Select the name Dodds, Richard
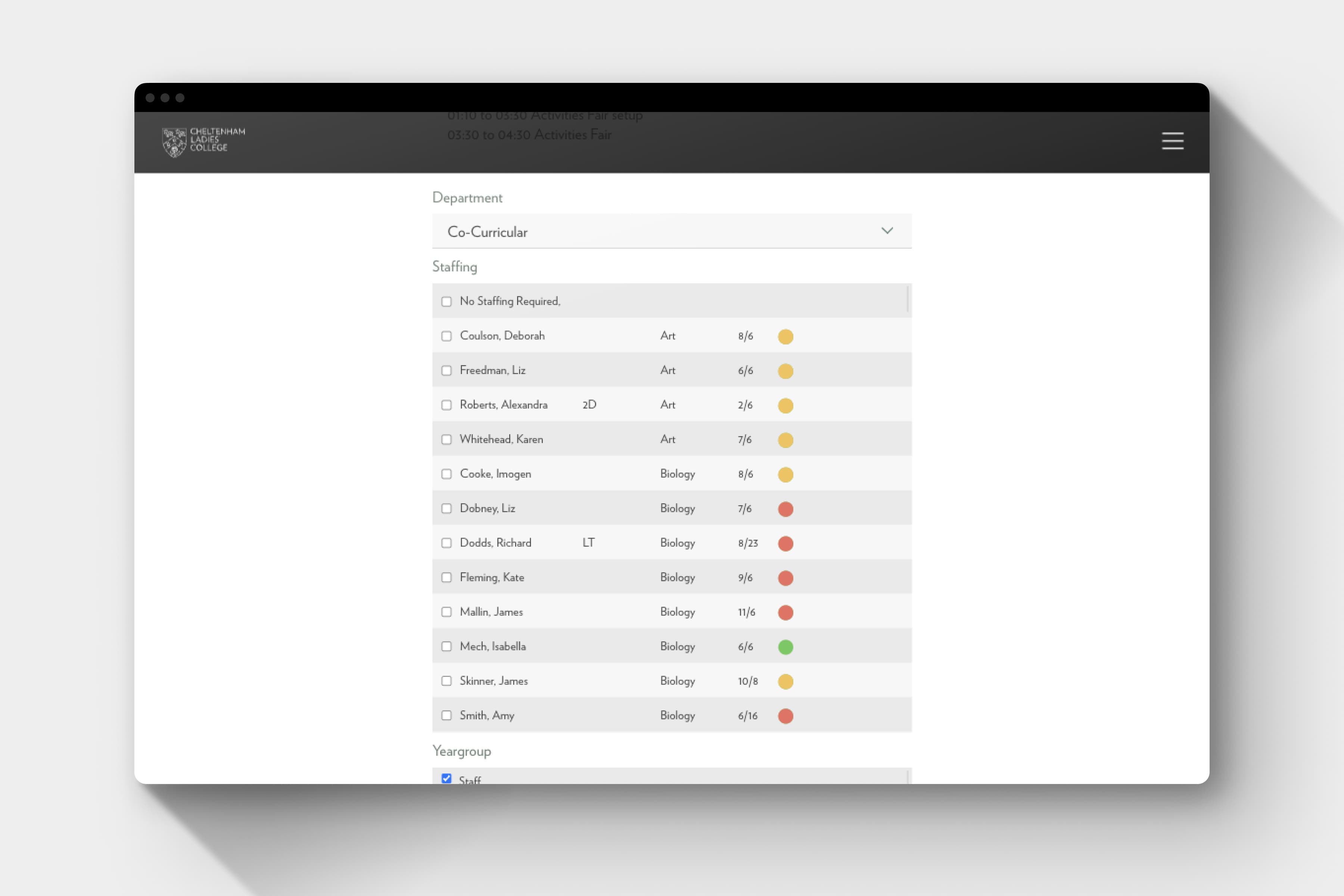 pyautogui.click(x=495, y=543)
